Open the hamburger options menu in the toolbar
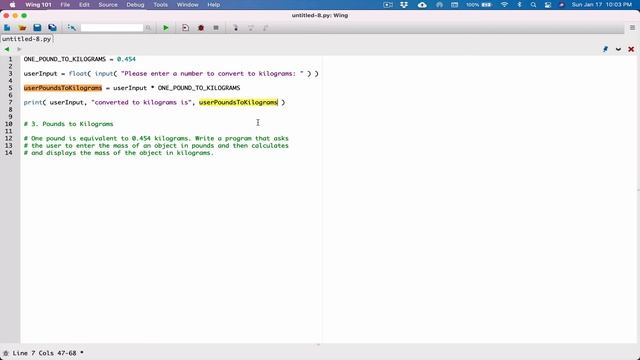The height and width of the screenshot is (360, 640). pyautogui.click(x=632, y=28)
